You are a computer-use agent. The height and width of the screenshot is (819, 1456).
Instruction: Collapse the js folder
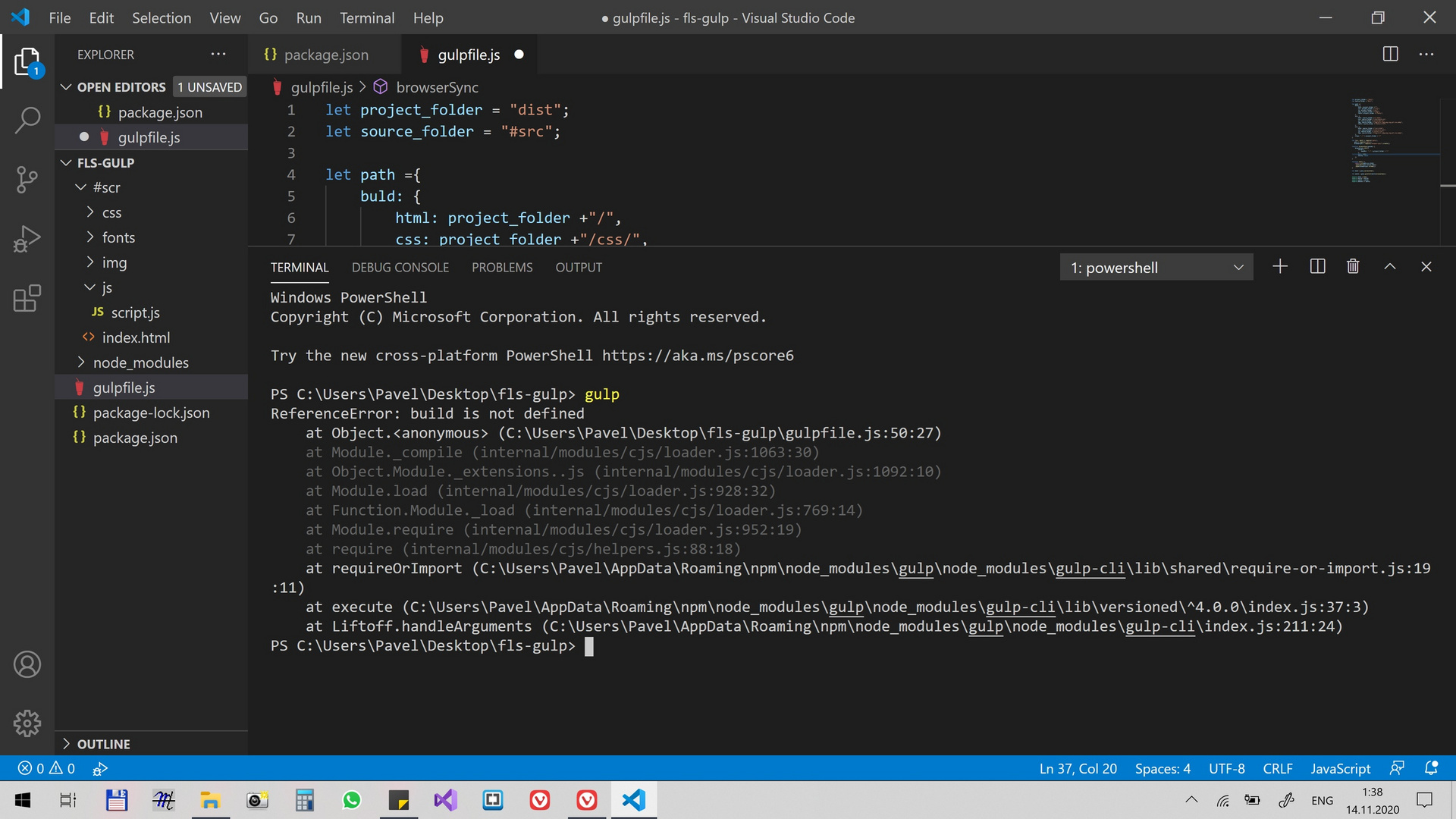(90, 287)
